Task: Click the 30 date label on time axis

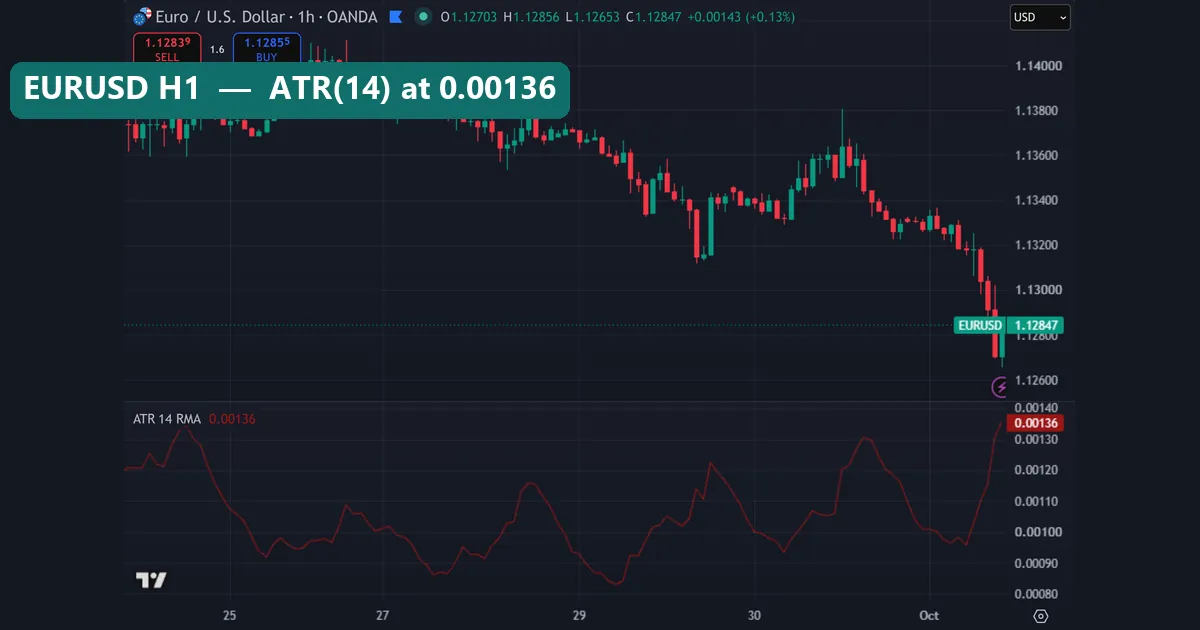Action: [x=754, y=615]
